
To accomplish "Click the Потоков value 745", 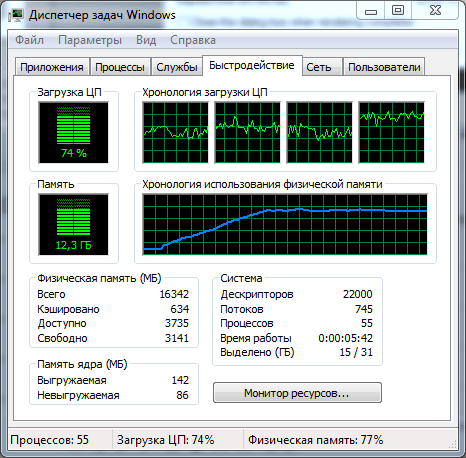I will [364, 309].
